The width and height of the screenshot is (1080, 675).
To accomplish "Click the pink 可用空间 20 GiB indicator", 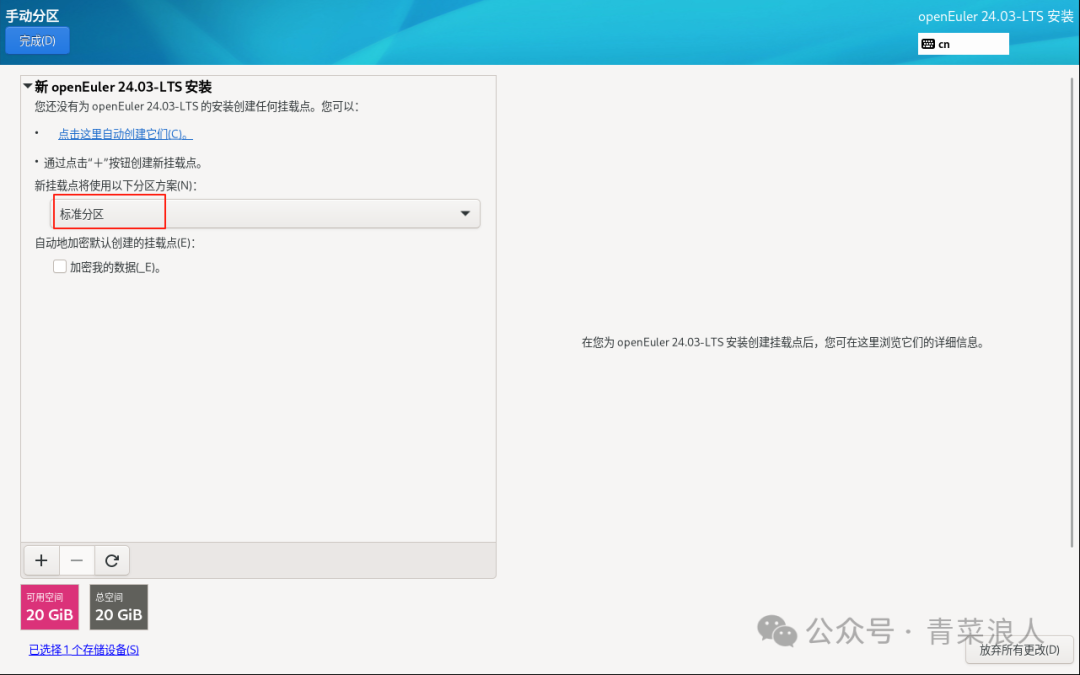I will (x=49, y=607).
